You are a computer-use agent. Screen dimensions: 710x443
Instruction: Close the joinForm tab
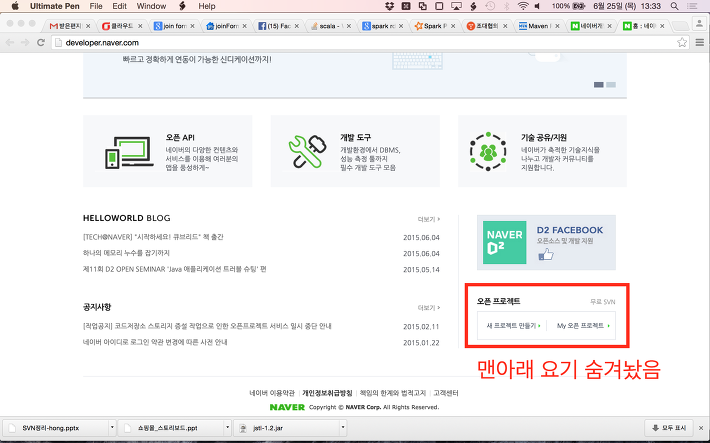pos(245,26)
